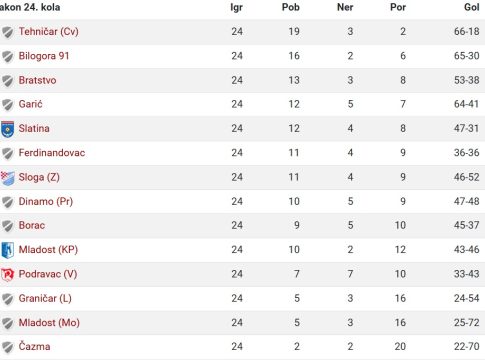The height and width of the screenshot is (360, 485).
Task: Click the Por column header
Action: tap(398, 7)
